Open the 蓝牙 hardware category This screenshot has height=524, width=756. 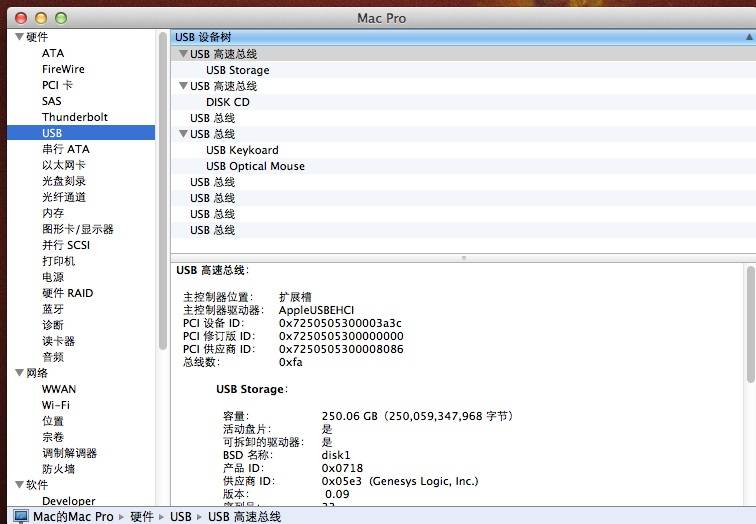tap(53, 309)
